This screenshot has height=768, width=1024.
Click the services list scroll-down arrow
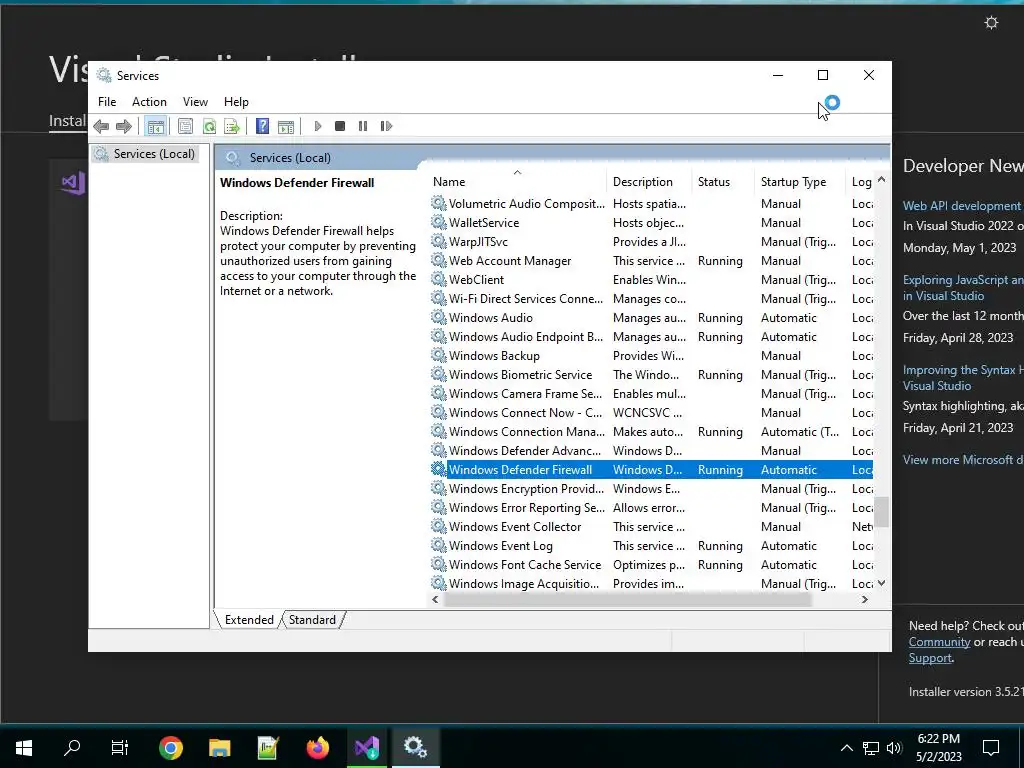[882, 583]
